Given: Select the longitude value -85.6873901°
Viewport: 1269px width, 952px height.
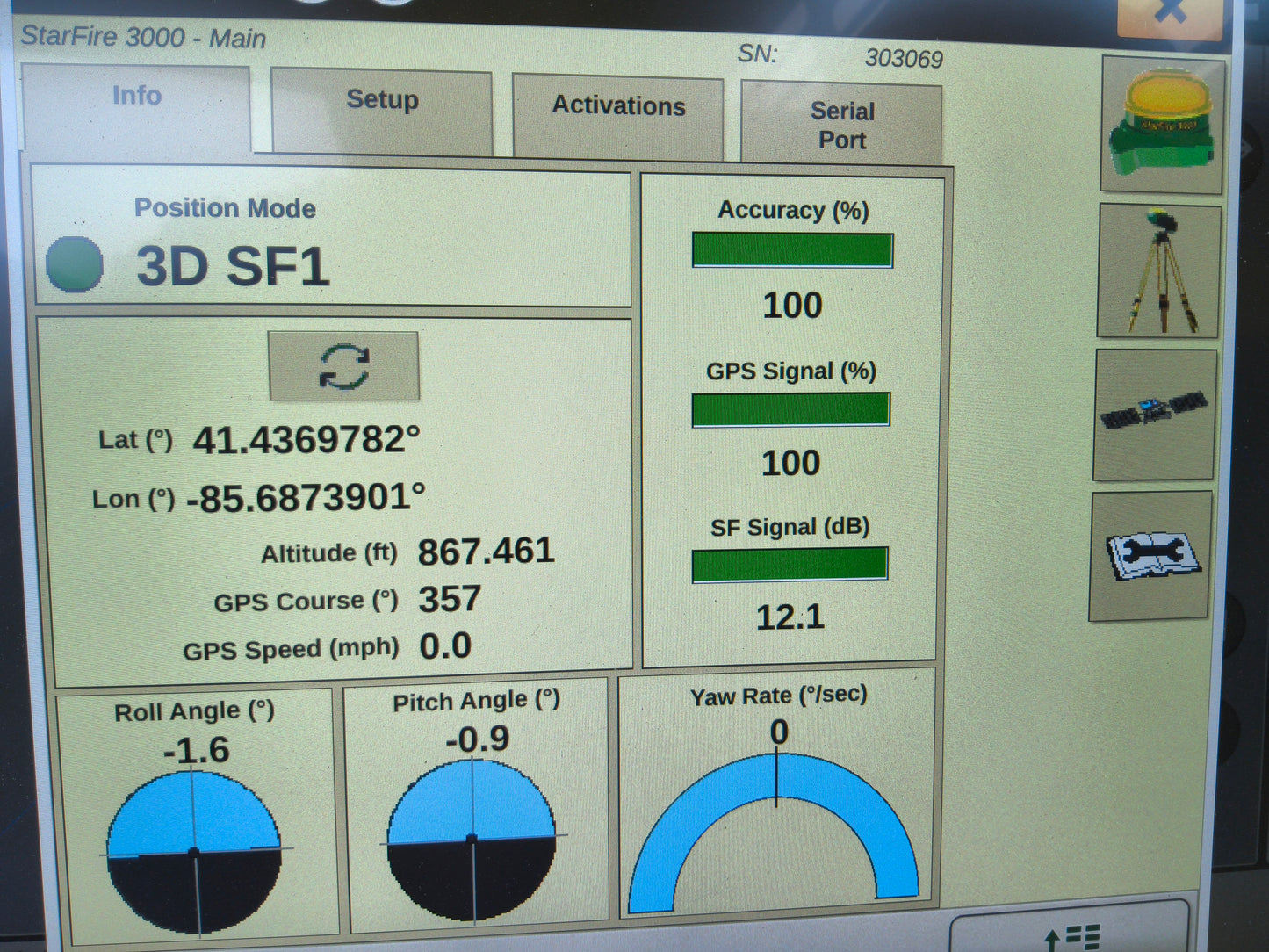Looking at the screenshot, I should [306, 498].
